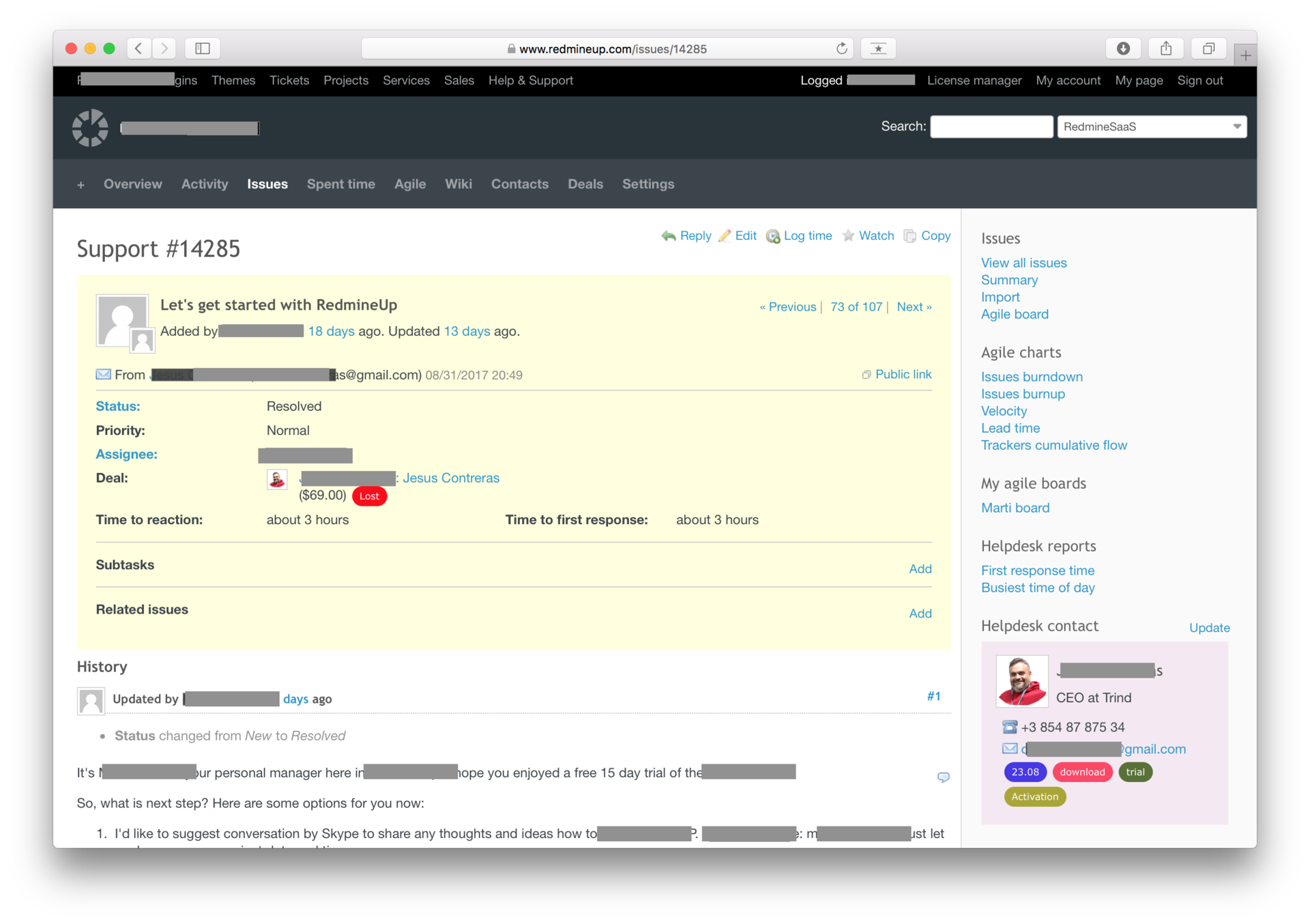Click the quote comment bubble icon
The image size is (1310, 924).
click(943, 777)
